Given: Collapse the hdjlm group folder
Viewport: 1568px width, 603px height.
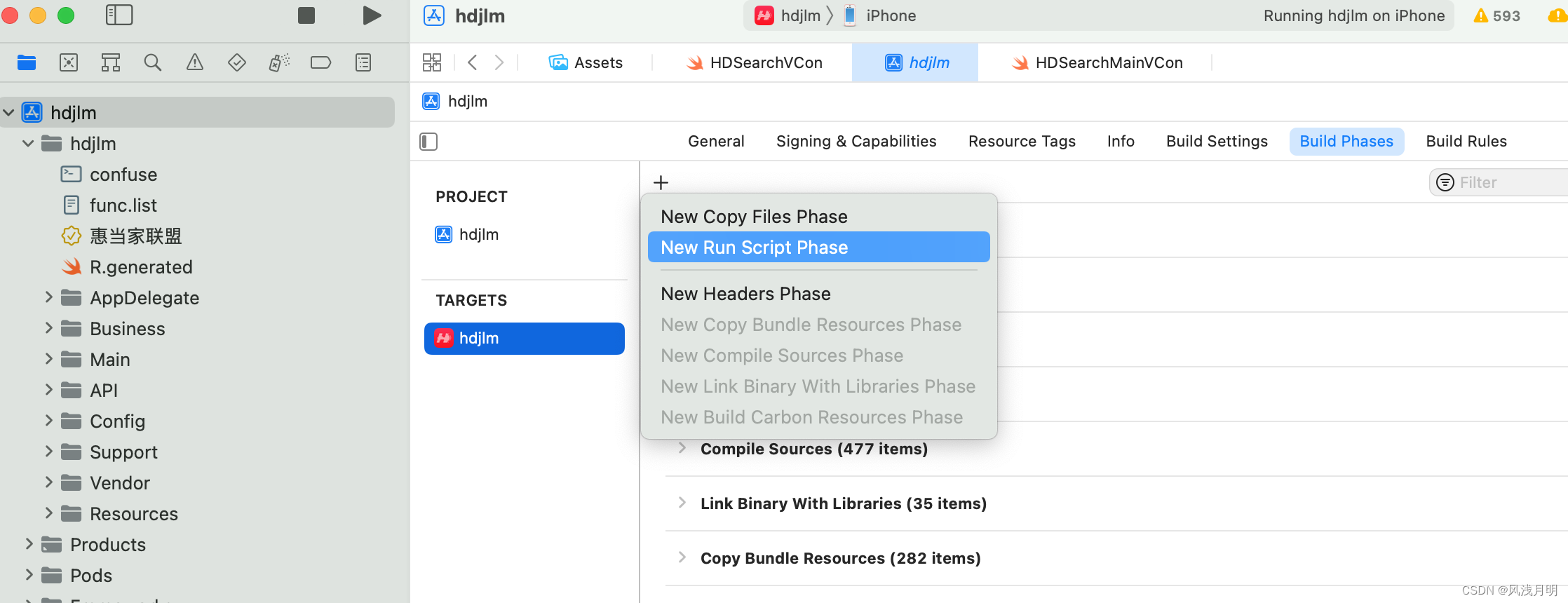Looking at the screenshot, I should (x=28, y=143).
